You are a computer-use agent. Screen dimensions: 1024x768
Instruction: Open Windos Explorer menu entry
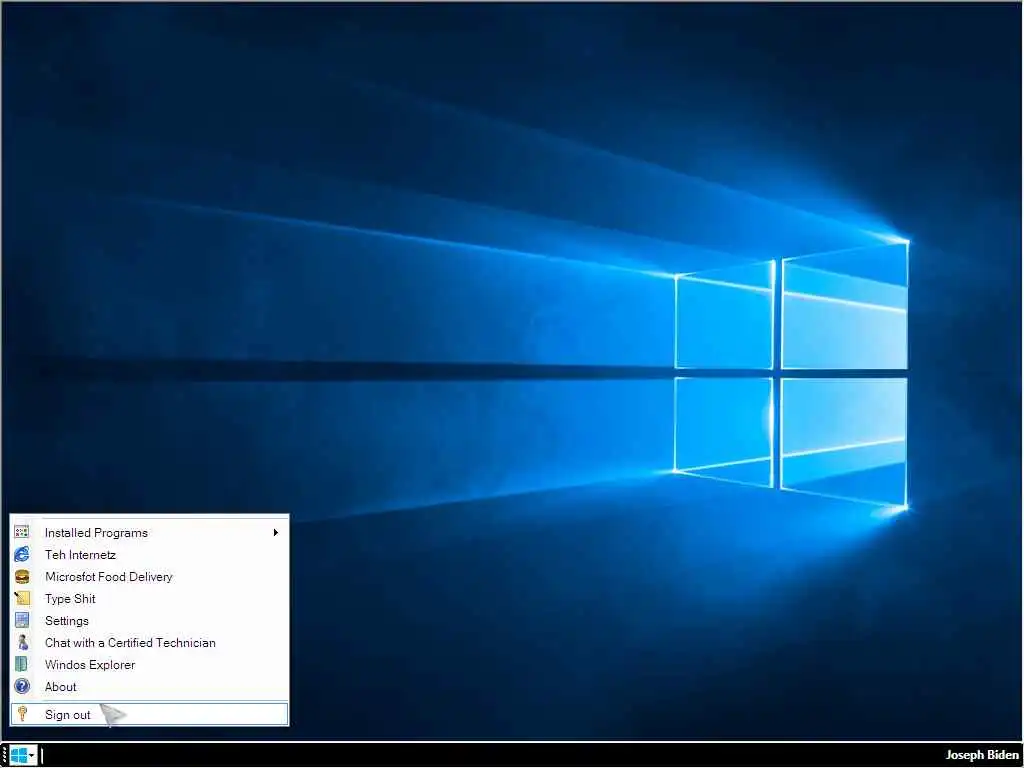point(149,664)
